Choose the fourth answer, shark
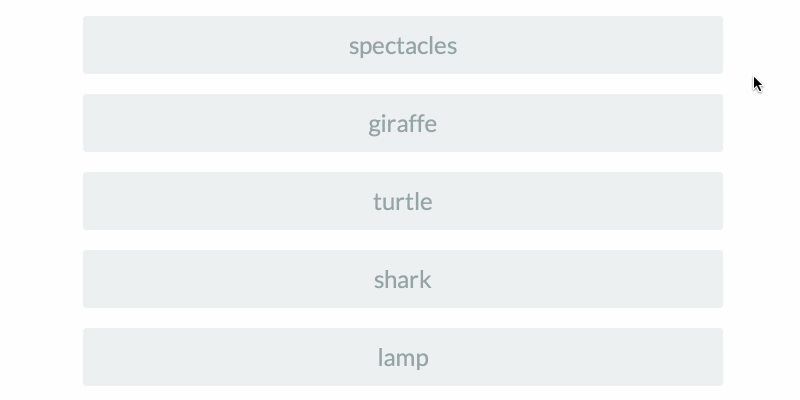The height and width of the screenshot is (400, 800). [x=403, y=279]
